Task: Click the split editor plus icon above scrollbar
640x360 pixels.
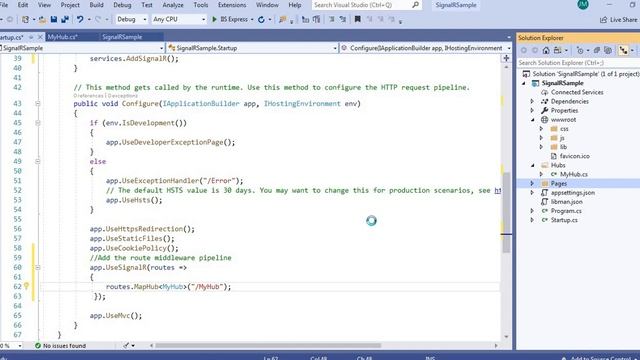Action: (506, 58)
